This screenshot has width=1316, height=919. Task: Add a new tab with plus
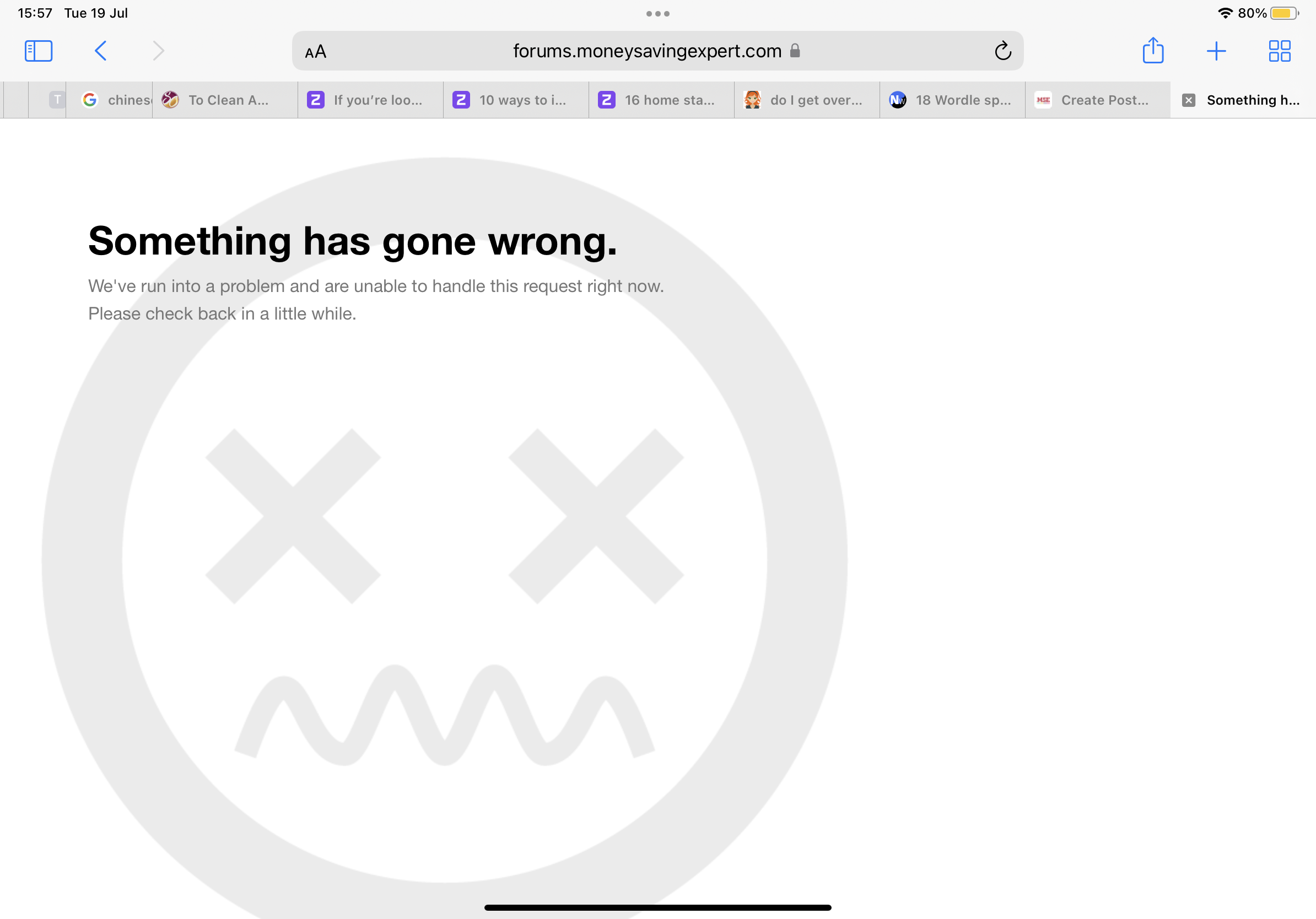[1216, 51]
